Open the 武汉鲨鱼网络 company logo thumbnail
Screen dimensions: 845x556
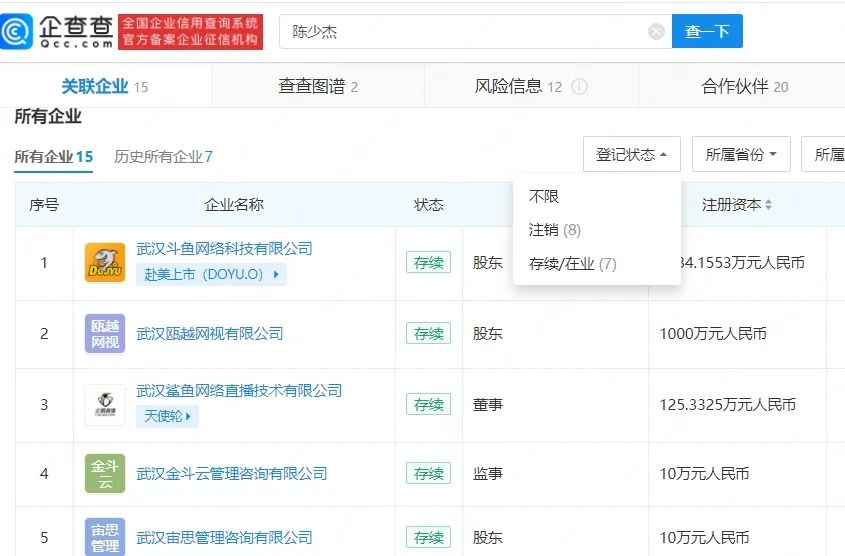[x=105, y=405]
